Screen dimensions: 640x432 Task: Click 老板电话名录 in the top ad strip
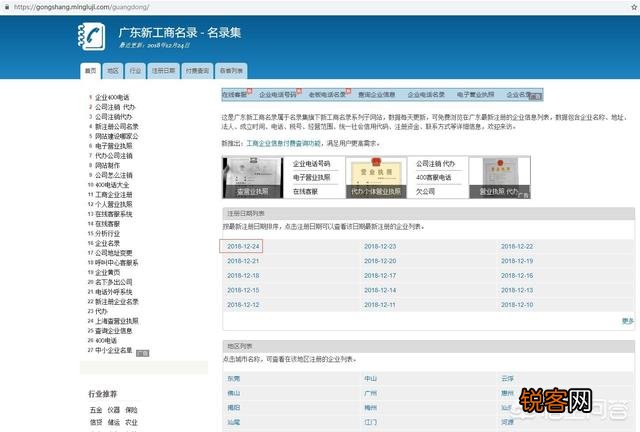[x=327, y=95]
